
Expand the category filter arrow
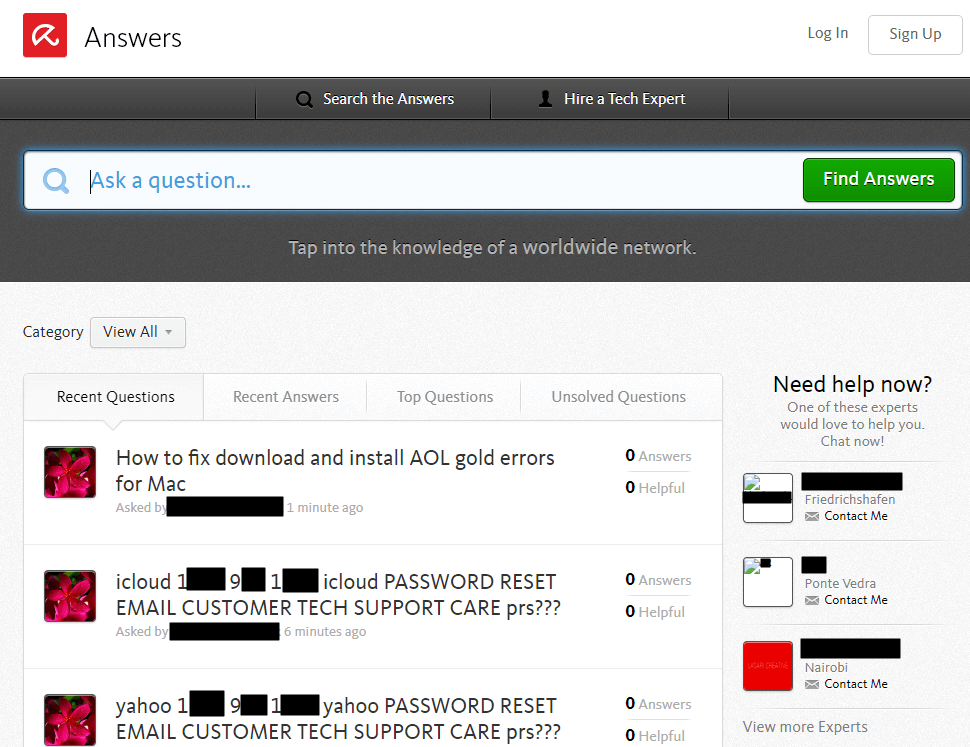point(168,331)
